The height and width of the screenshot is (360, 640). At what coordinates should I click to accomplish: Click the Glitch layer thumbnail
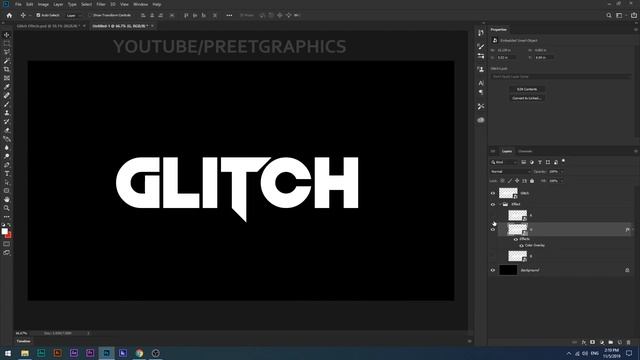click(508, 193)
